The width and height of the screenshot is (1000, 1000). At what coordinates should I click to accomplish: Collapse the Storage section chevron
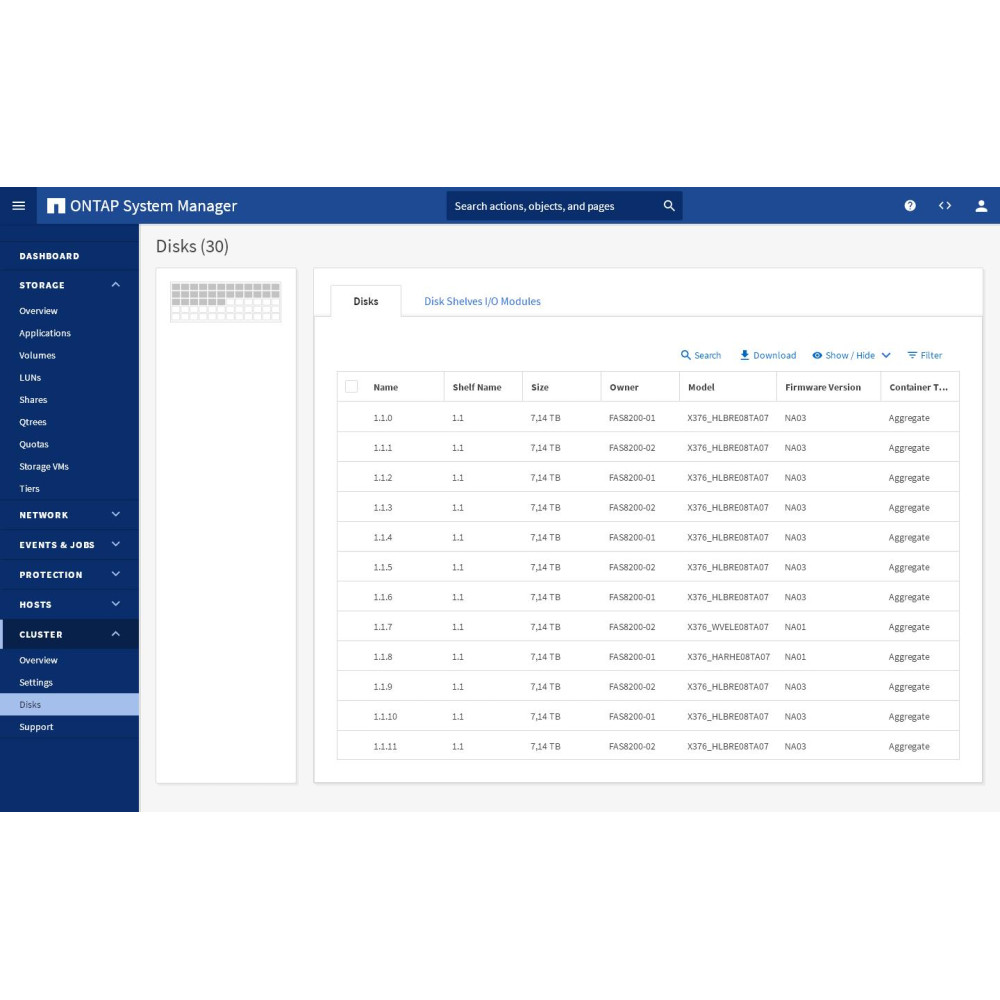point(116,285)
